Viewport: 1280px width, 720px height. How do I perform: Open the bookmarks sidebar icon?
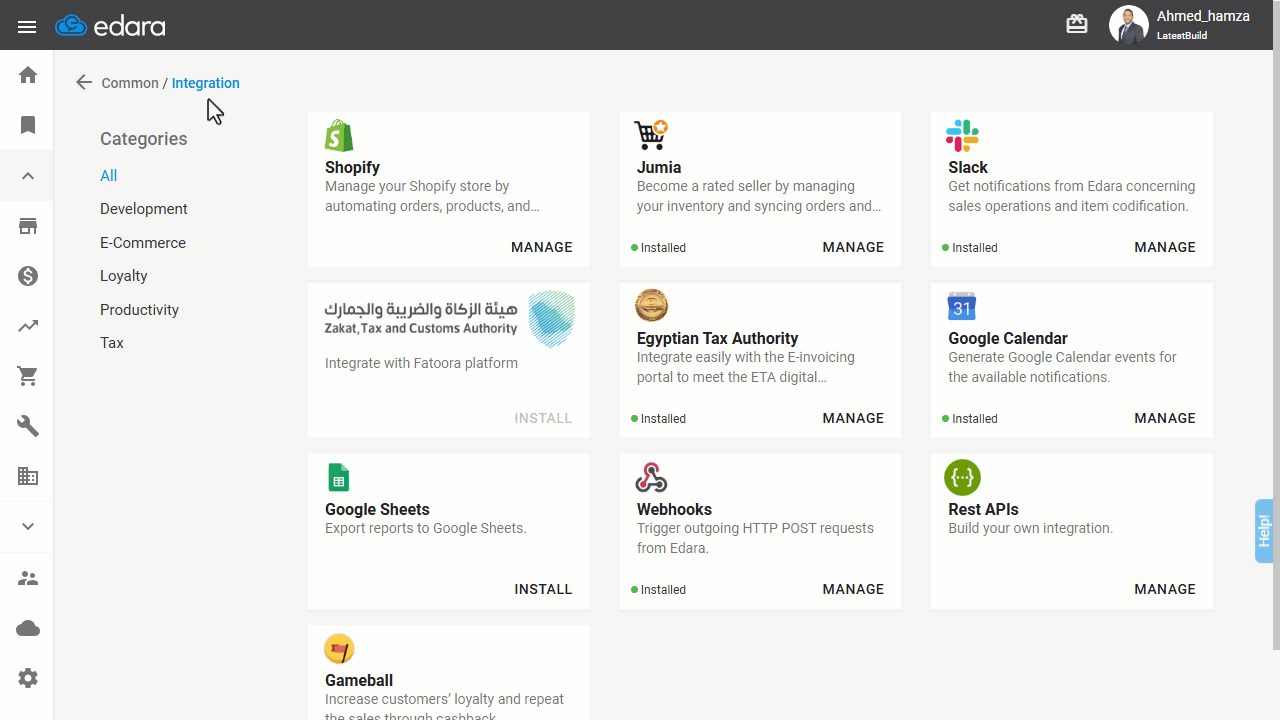[28, 125]
